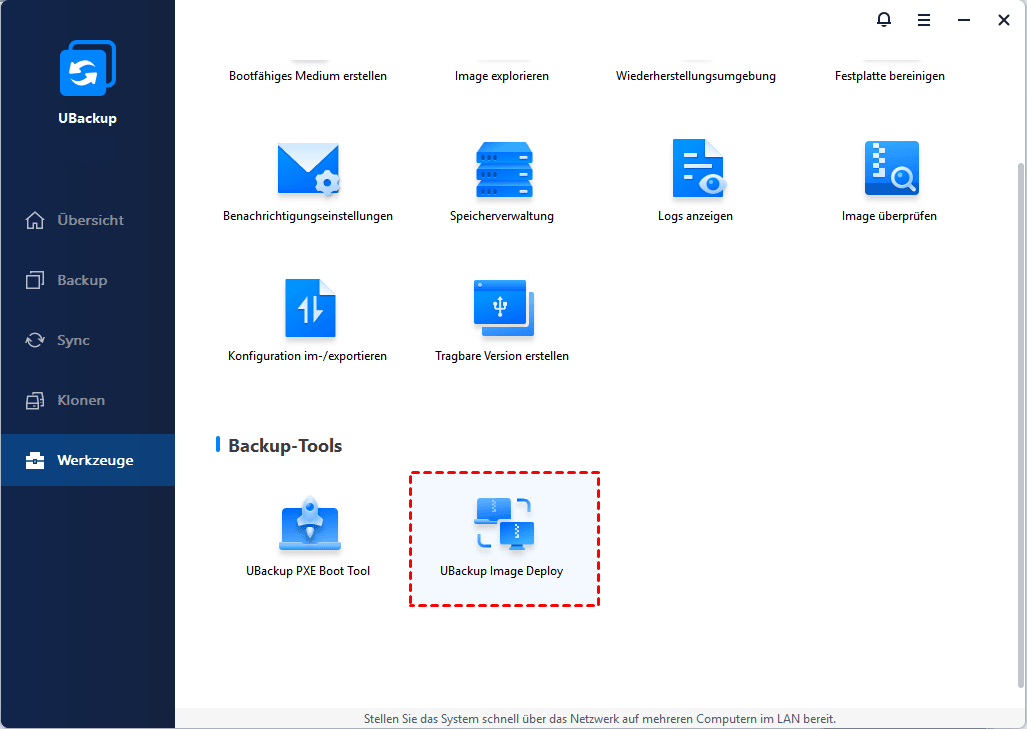Open the Image überprüfen icon
The image size is (1027, 729).
click(890, 170)
